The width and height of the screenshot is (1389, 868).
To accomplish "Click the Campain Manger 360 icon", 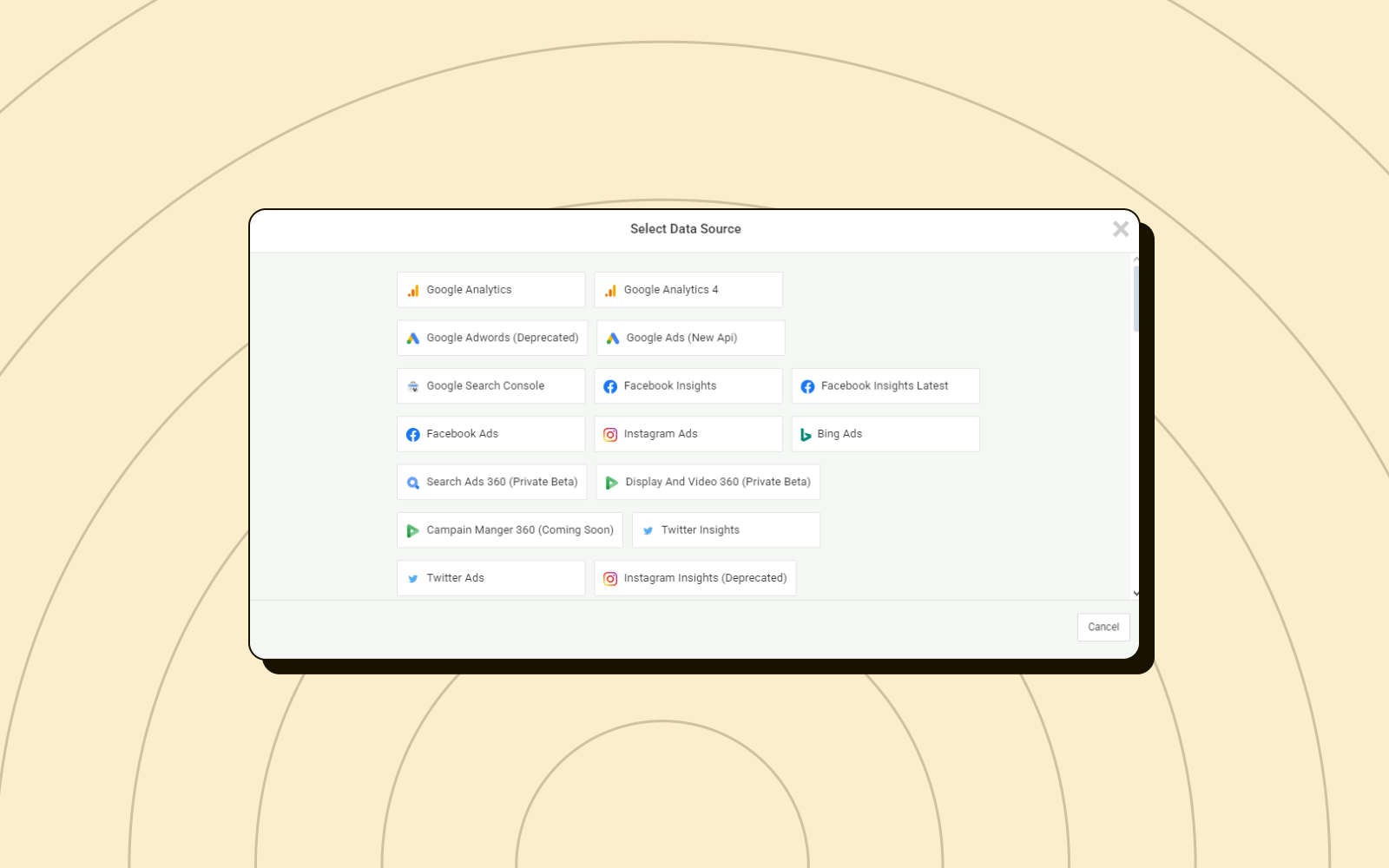I will pos(413,530).
